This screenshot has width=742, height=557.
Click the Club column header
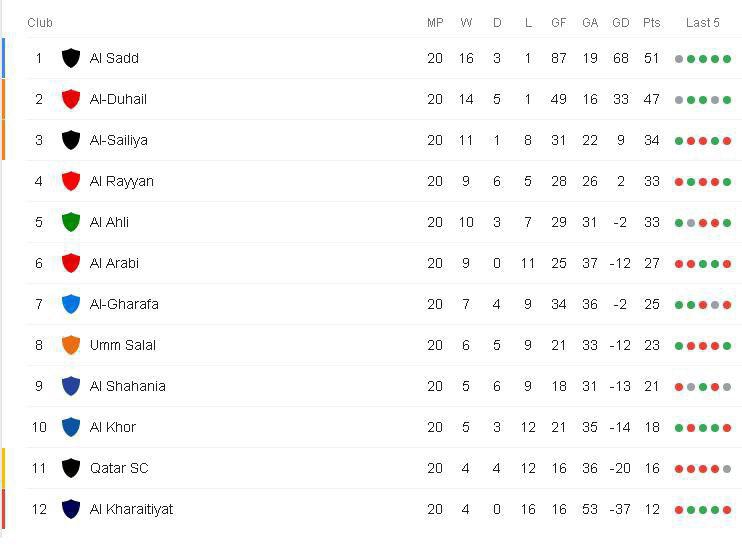pos(40,22)
